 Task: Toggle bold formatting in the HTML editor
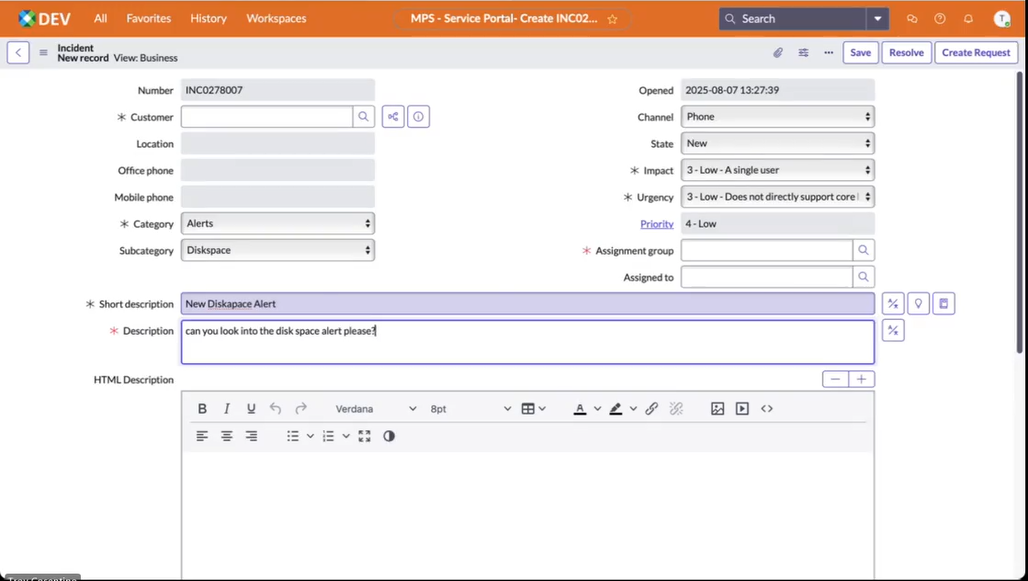tap(202, 408)
